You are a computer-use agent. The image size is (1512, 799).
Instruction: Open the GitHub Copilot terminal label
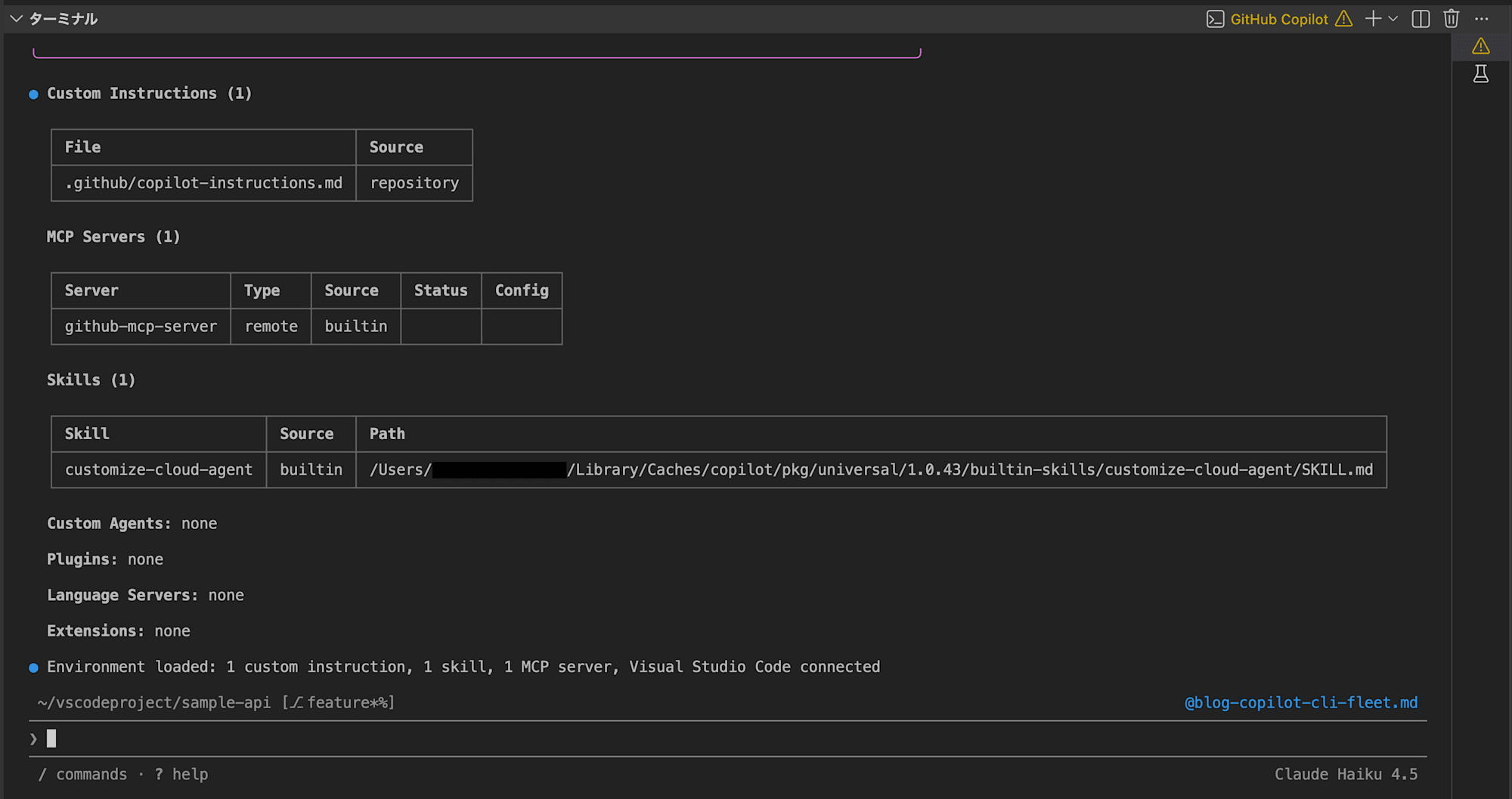[1279, 20]
